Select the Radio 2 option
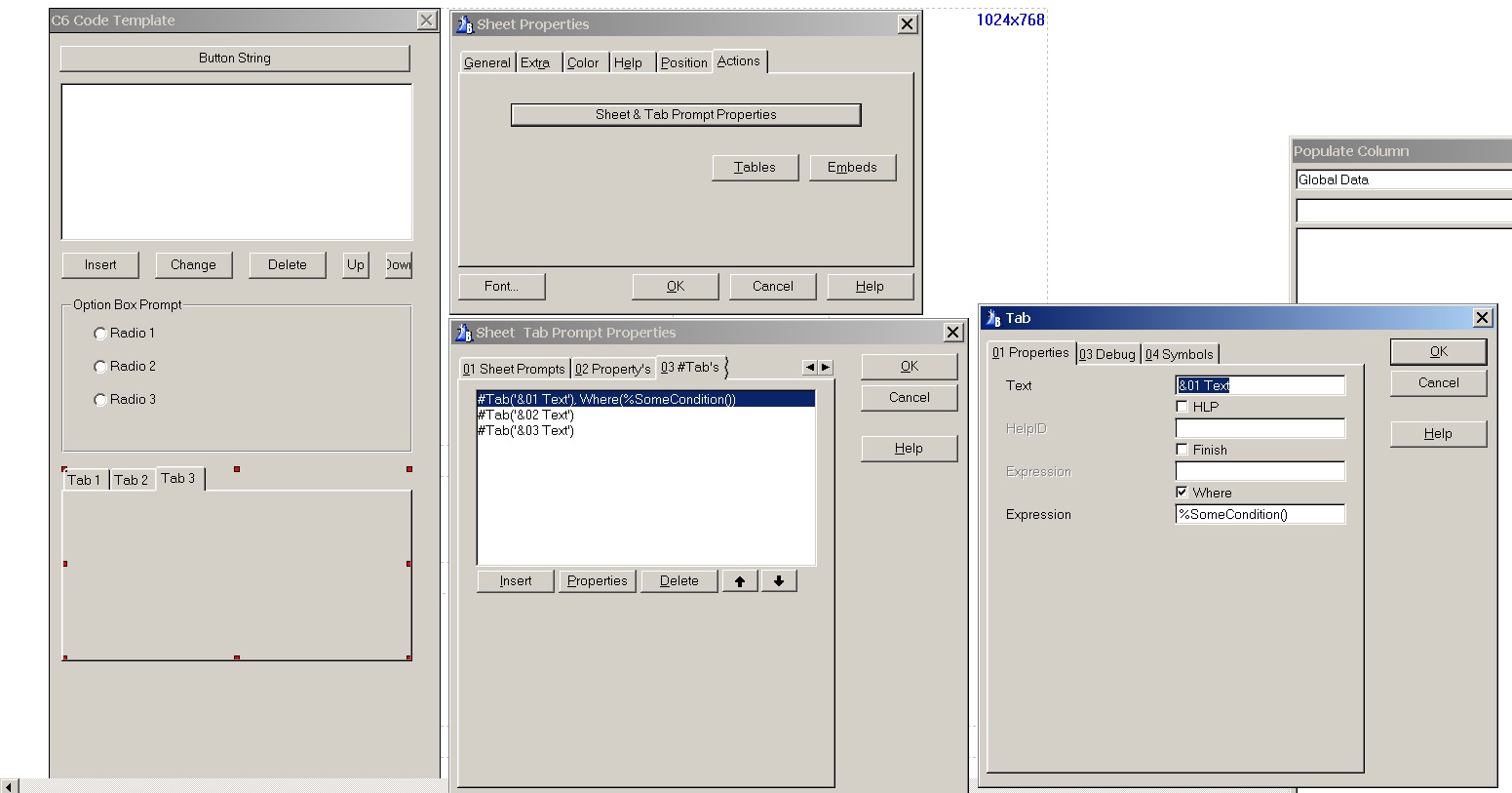This screenshot has width=1512, height=793. pos(100,367)
